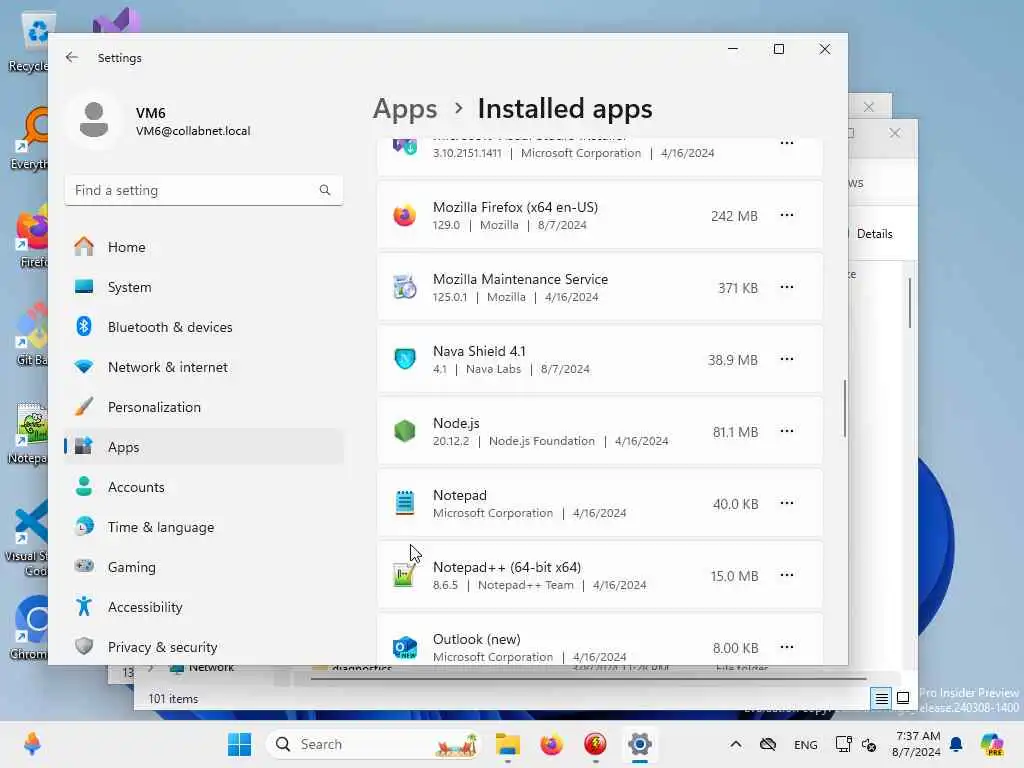Click the taskbar Search box

[x=374, y=744]
